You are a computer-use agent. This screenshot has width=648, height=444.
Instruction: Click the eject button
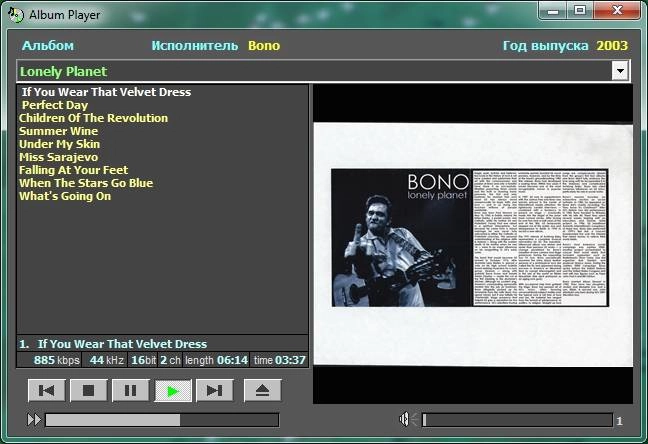(x=262, y=390)
